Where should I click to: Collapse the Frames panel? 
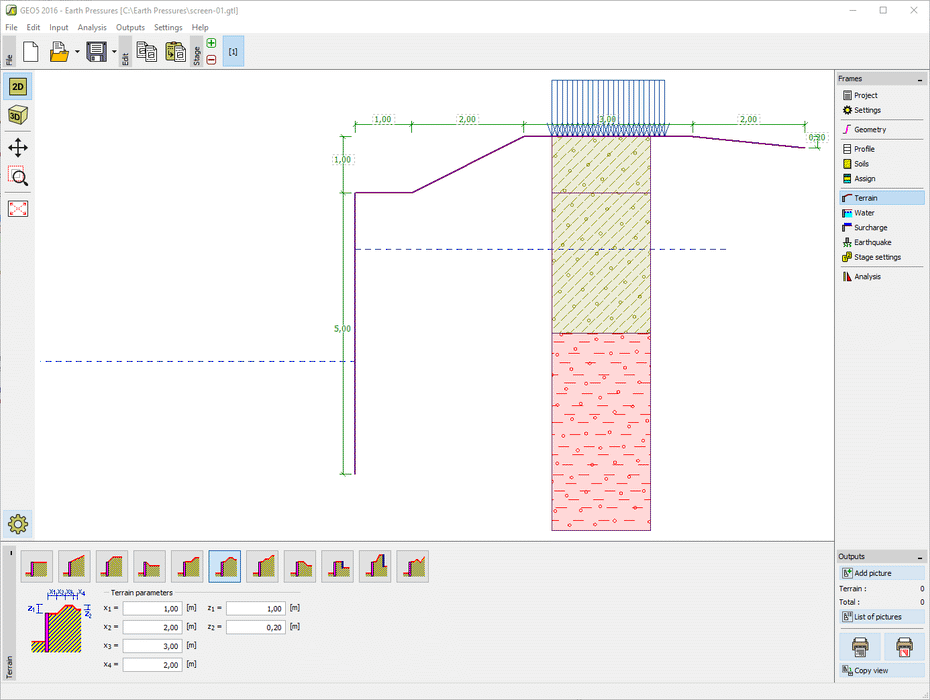(x=919, y=79)
